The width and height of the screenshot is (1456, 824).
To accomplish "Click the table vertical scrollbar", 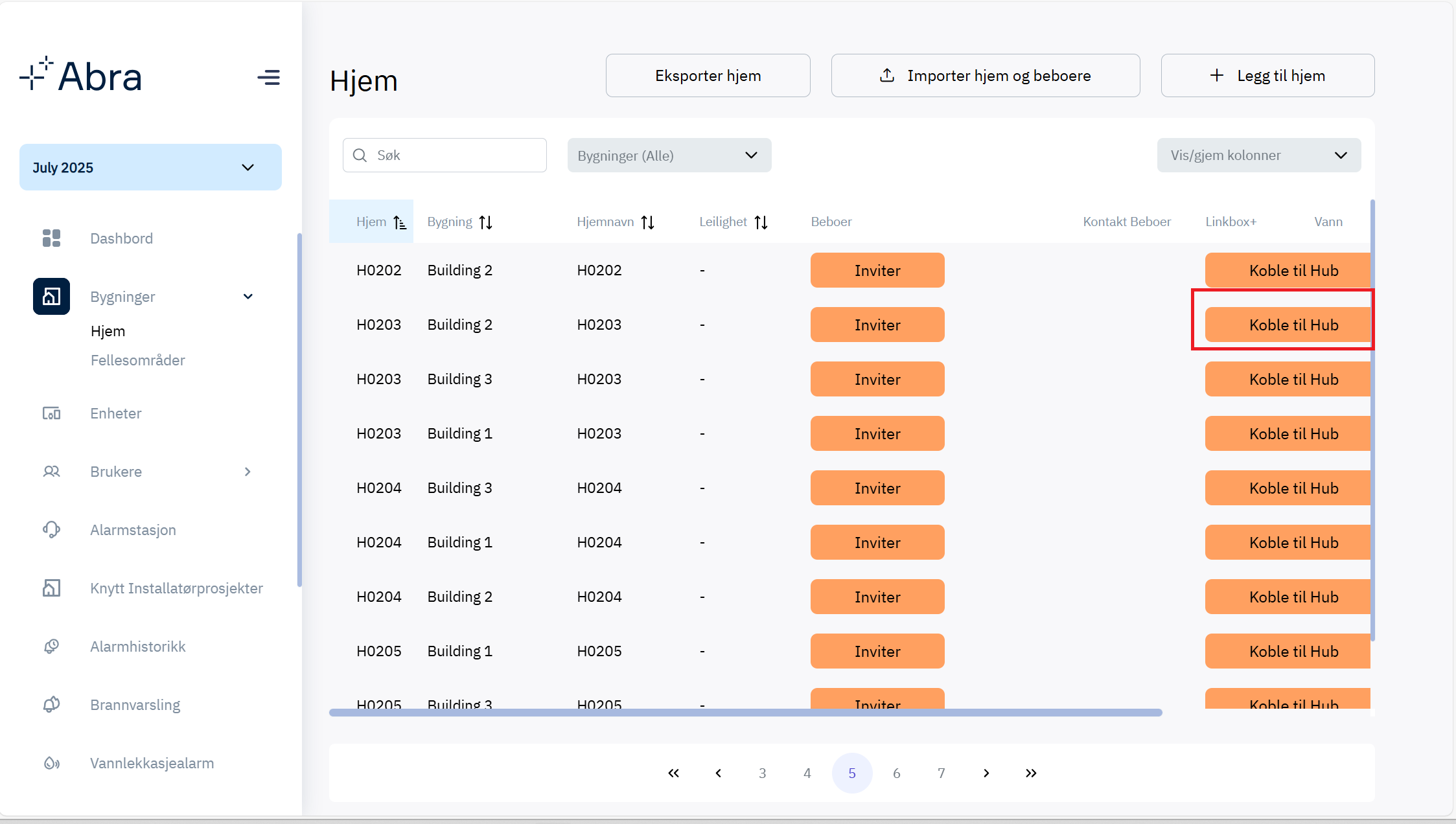I will click(x=1372, y=420).
